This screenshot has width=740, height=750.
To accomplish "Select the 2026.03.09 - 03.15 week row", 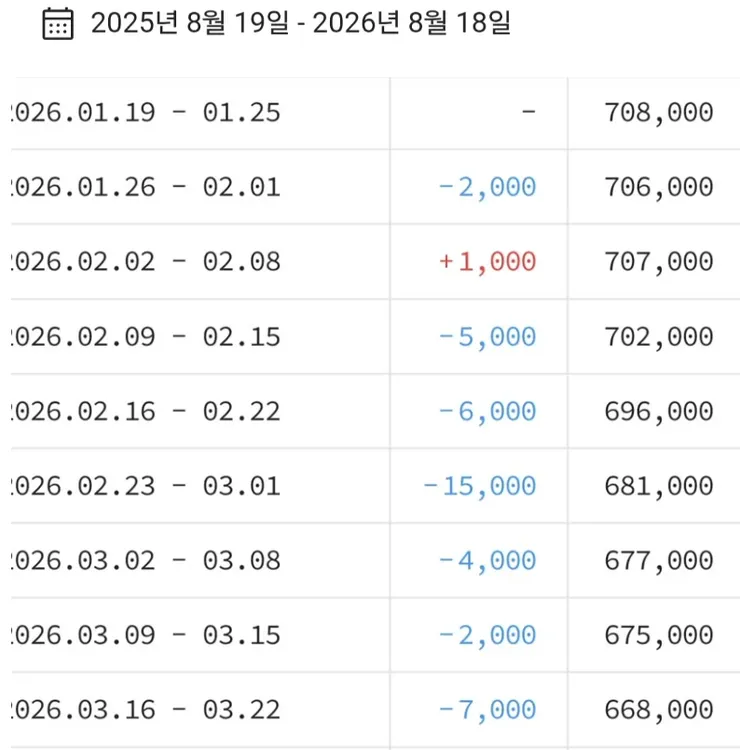I will tap(376, 635).
